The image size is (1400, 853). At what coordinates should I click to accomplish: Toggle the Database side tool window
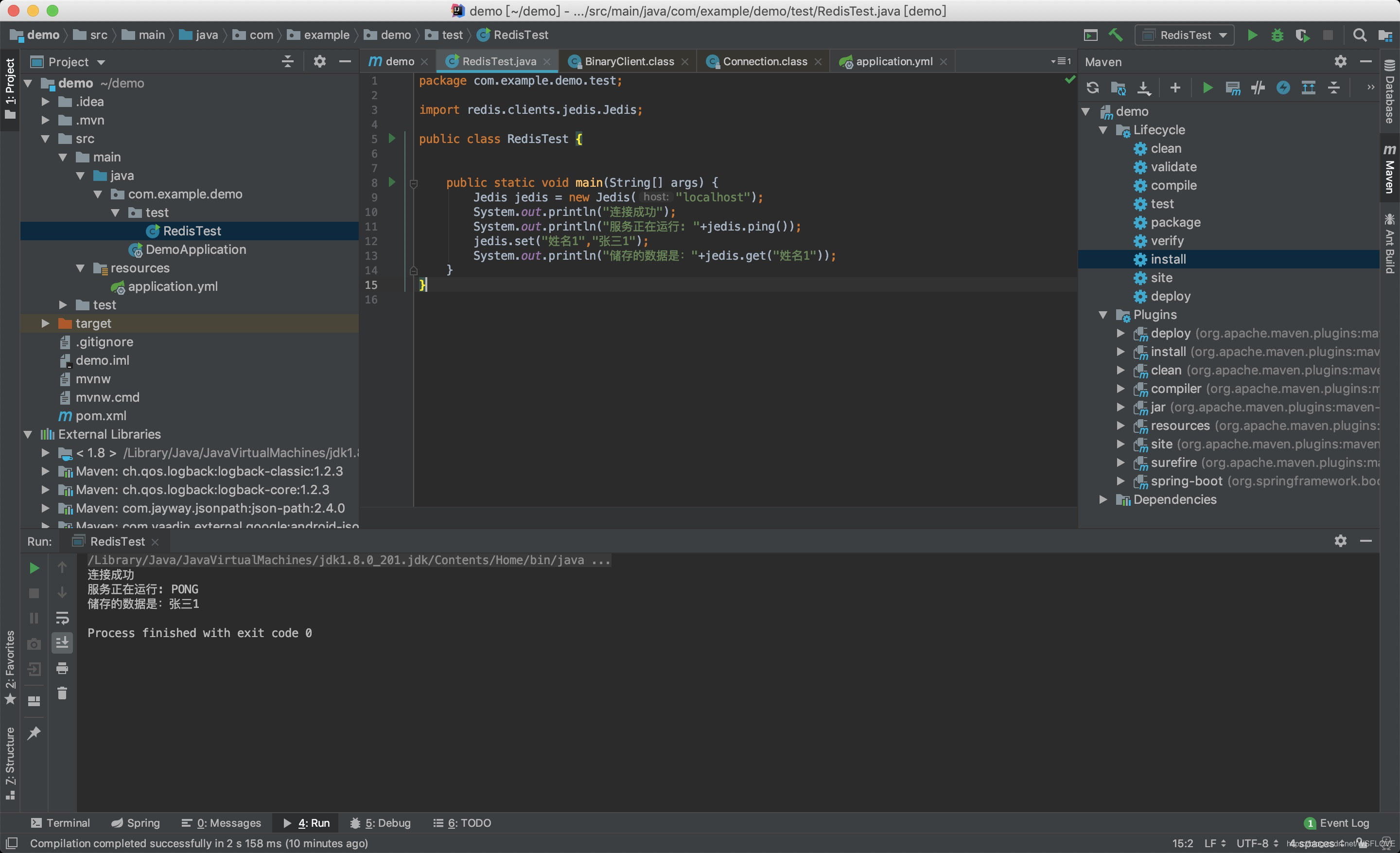[1390, 91]
